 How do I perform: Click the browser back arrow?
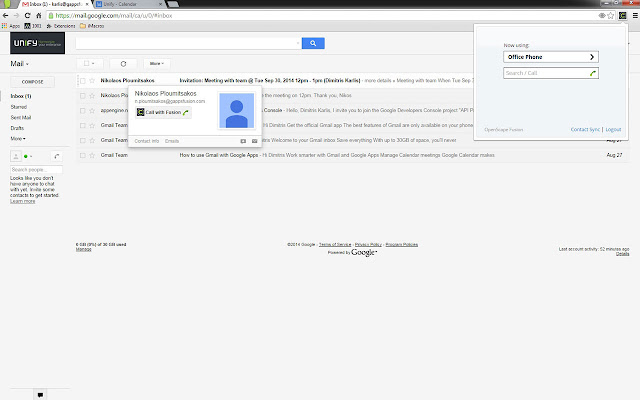coord(5,16)
